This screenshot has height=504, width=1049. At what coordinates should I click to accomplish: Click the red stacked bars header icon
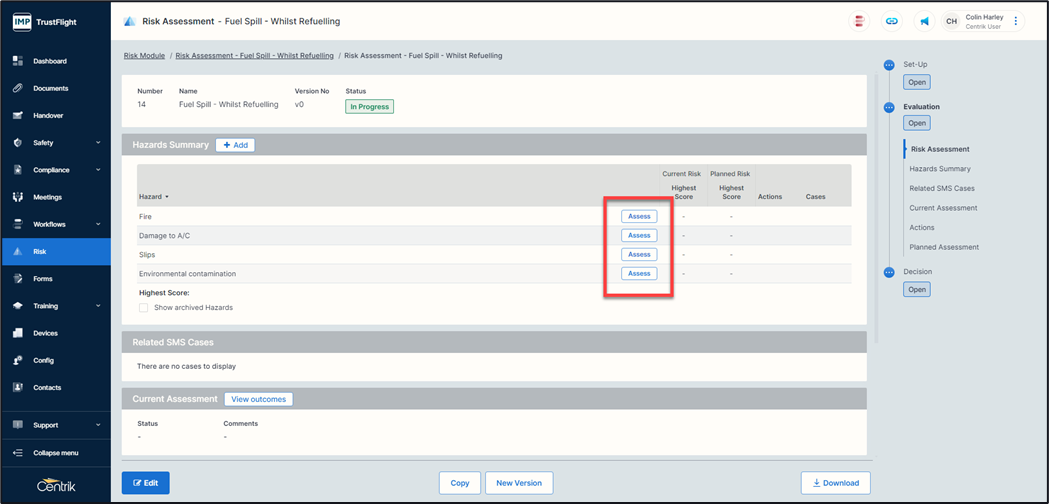coord(859,21)
